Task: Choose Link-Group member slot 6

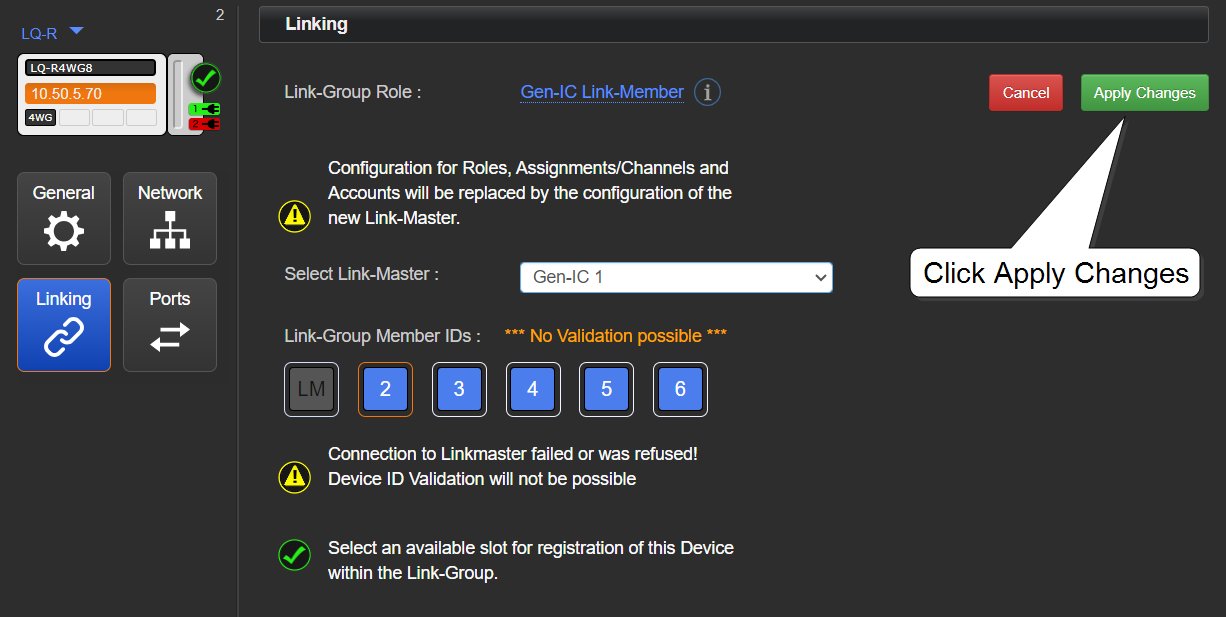Action: (680, 390)
